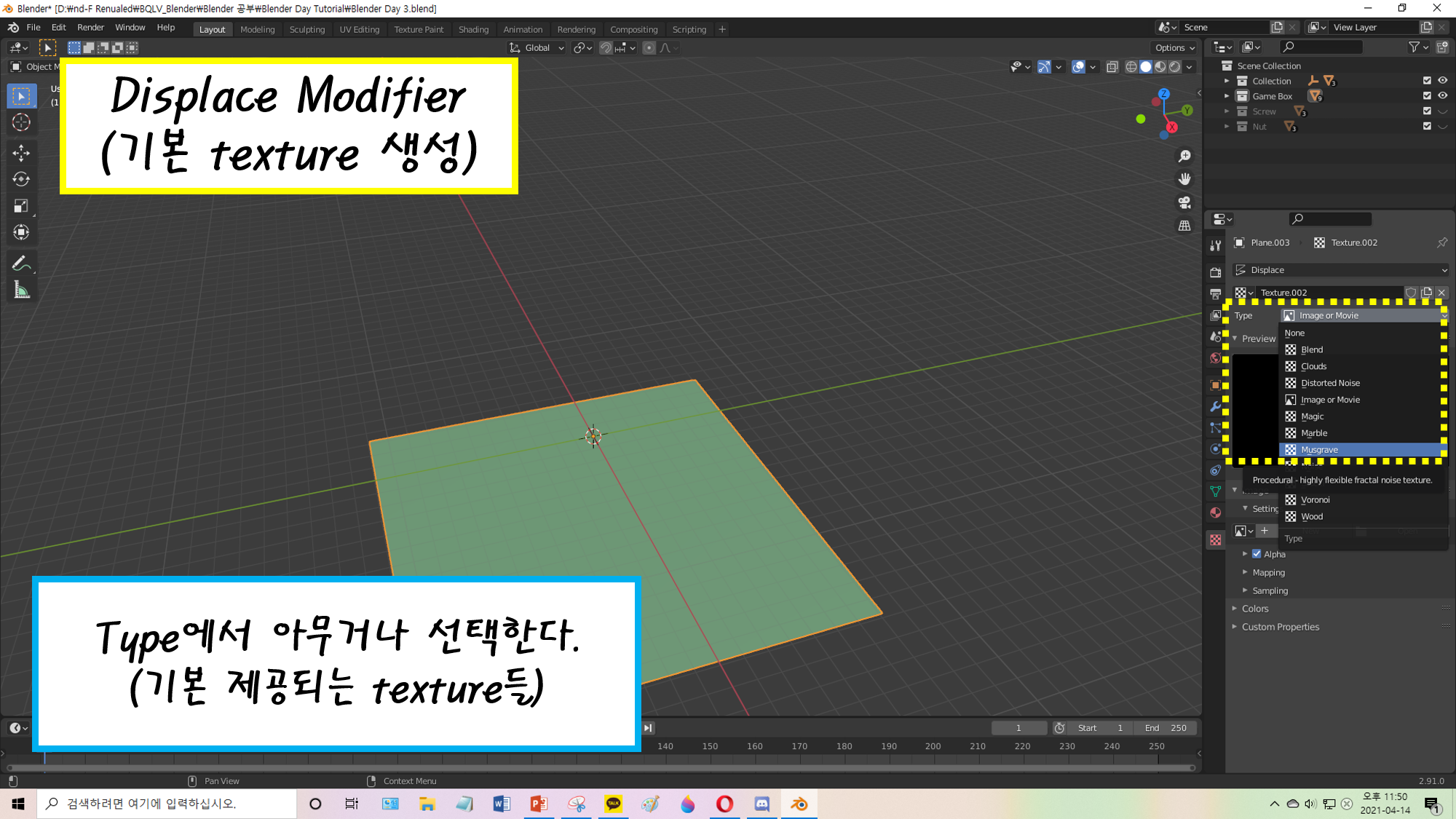The width and height of the screenshot is (1456, 819).
Task: Expand the Game Box tree row
Action: point(1227,96)
